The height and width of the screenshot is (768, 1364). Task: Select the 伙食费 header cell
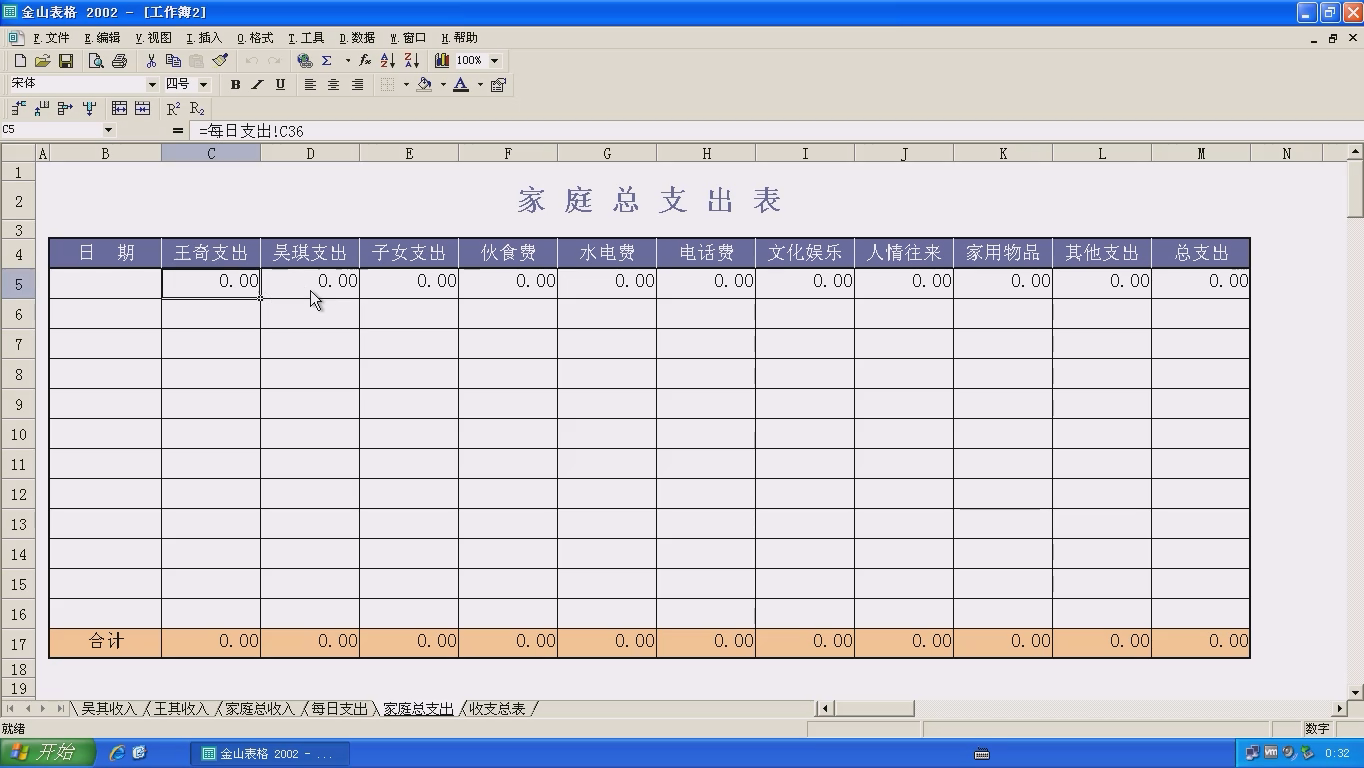coord(508,253)
